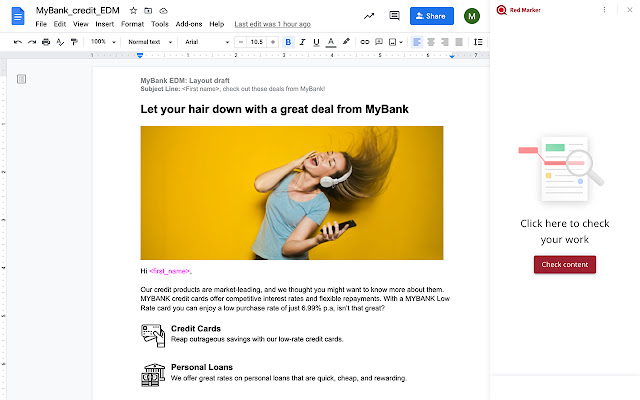640x400 pixels.
Task: Open the insert image dropdown
Action: 396,42
